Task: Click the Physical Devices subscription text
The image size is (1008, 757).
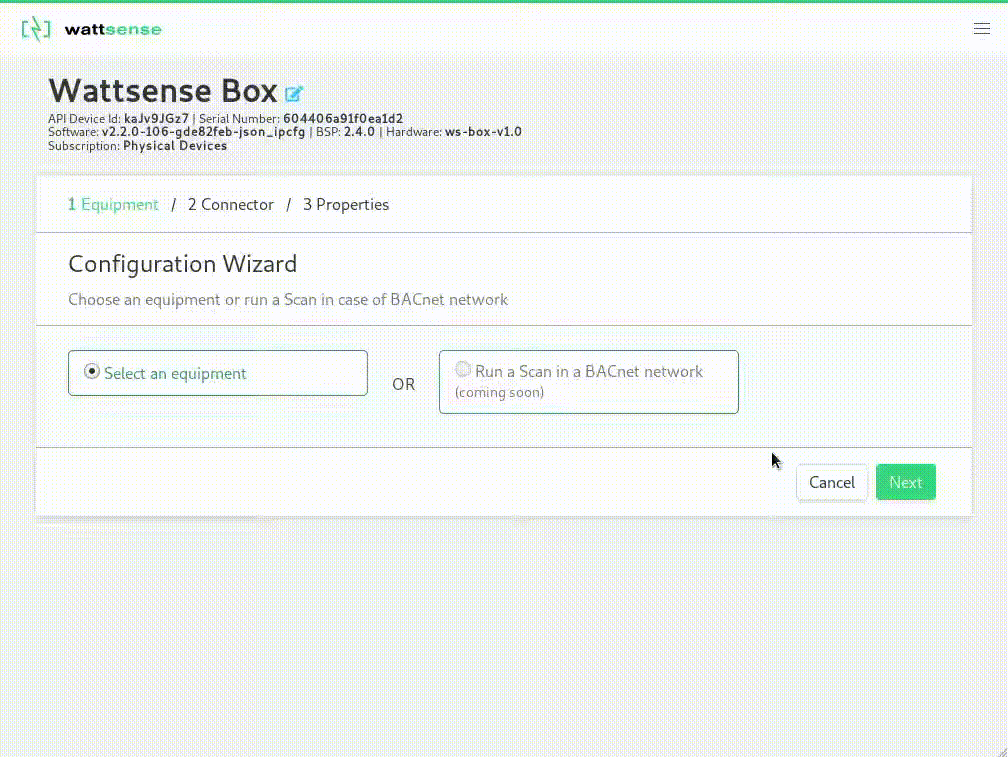Action: (x=174, y=146)
